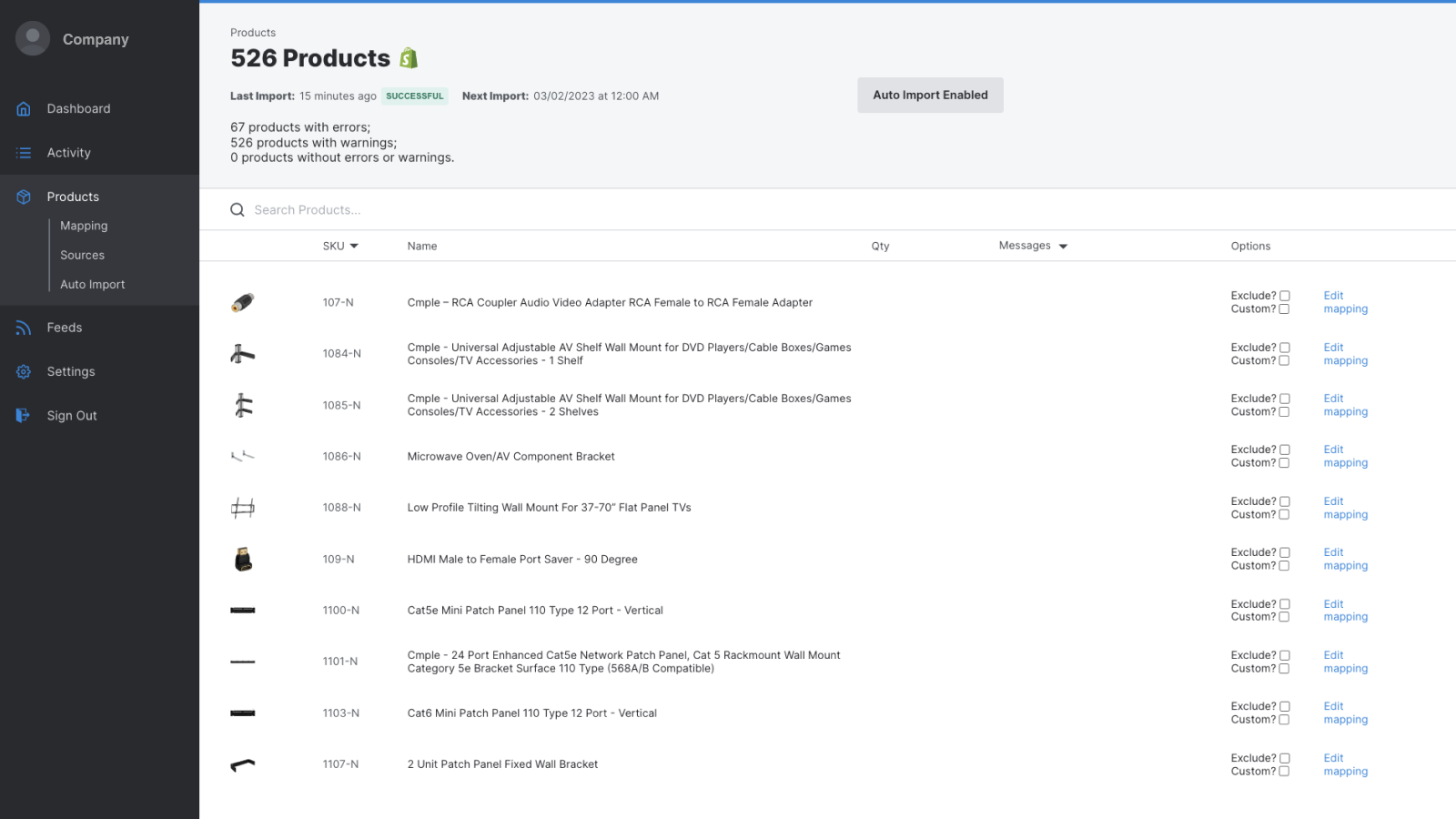Click the search magnifier icon
Image resolution: width=1456 pixels, height=819 pixels.
coord(238,210)
